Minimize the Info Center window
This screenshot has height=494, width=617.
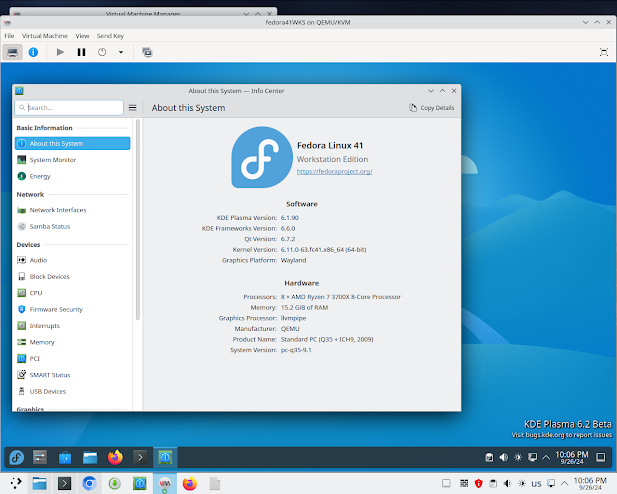coord(431,91)
